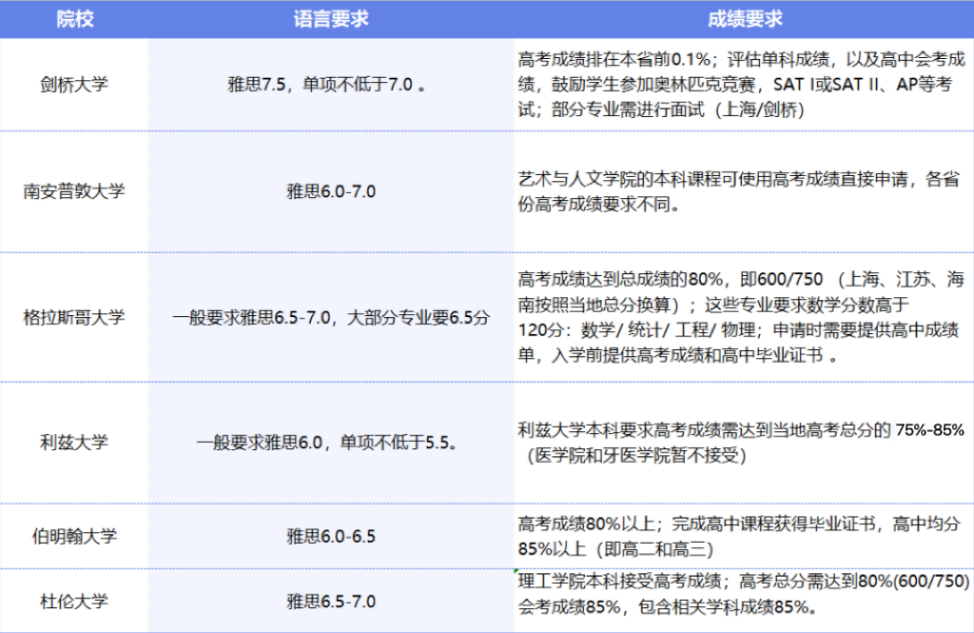
Task: Click Durham's 理工学院本科接受高考成绩 requirement cell
Action: pyautogui.click(x=744, y=601)
